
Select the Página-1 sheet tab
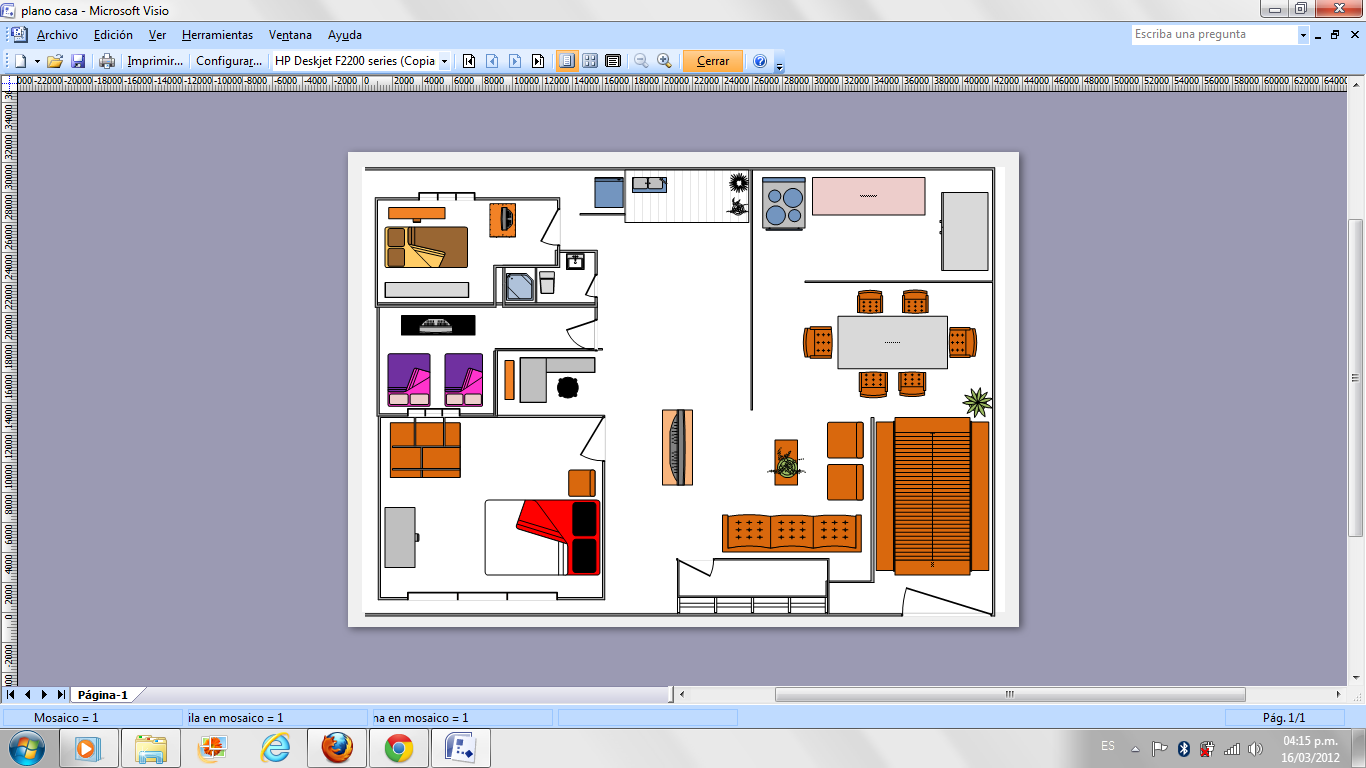pos(103,695)
